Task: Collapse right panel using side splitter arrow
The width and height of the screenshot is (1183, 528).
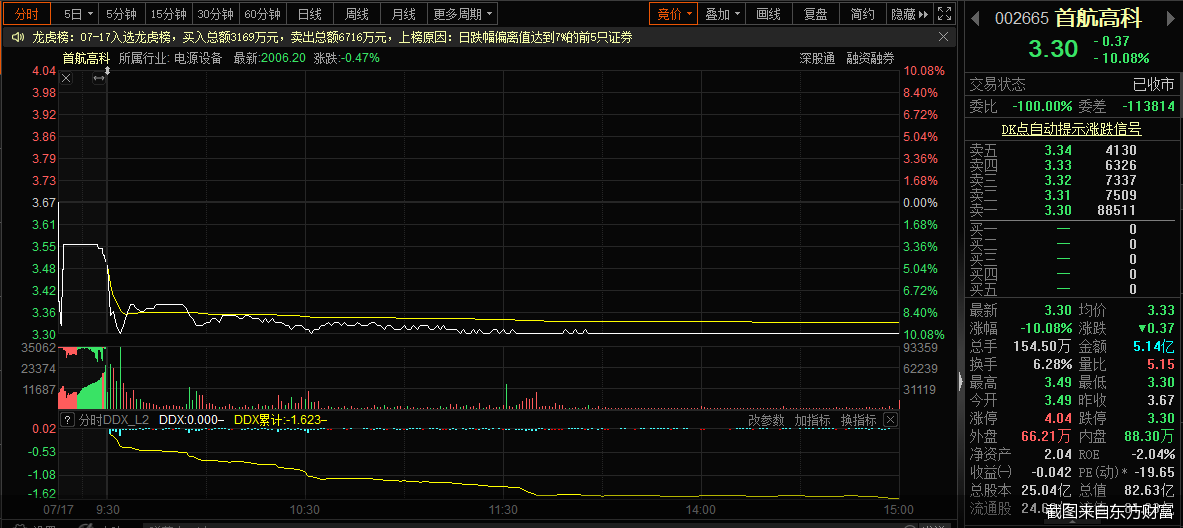Action: [961, 380]
